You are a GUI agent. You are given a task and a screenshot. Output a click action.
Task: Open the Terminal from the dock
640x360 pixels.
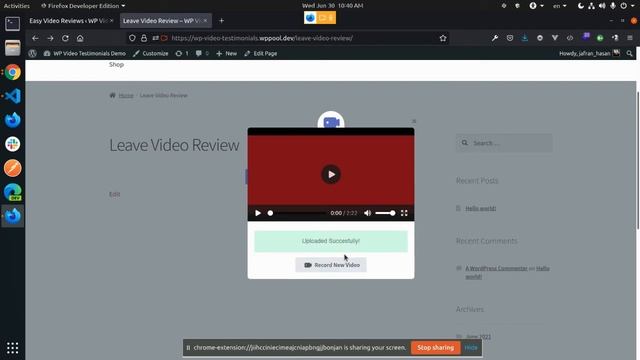coord(13,24)
